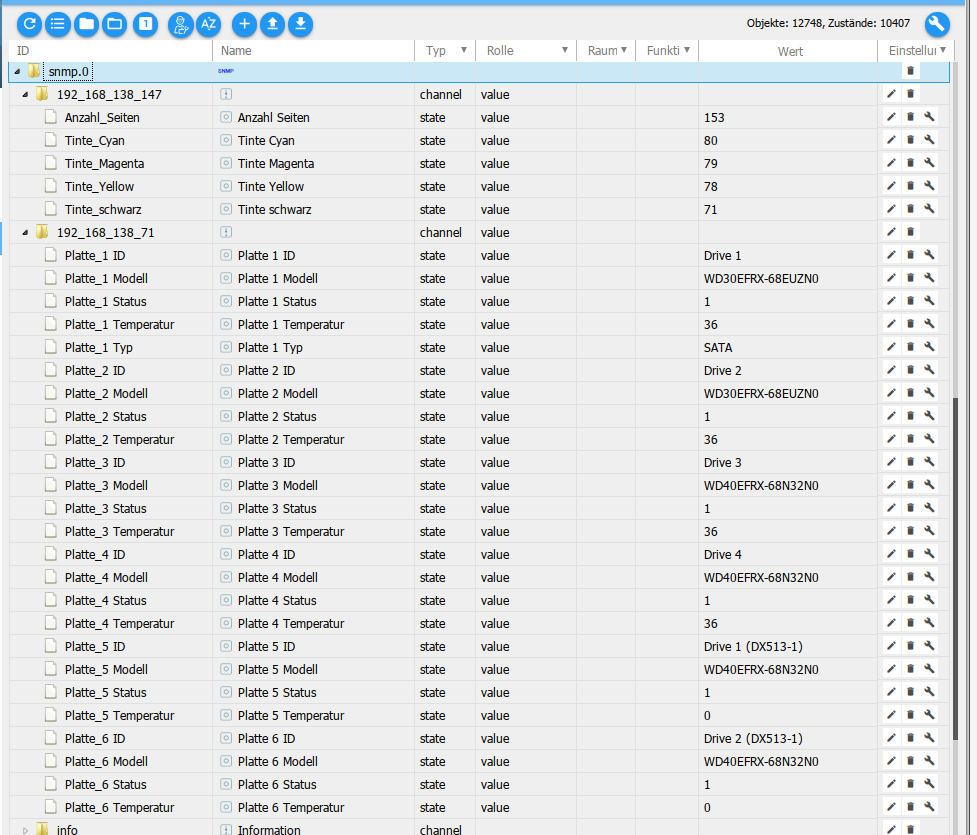Image resolution: width=977 pixels, height=835 pixels.
Task: Edit the 192_168_138_147 channel with pencil
Action: pos(892,93)
